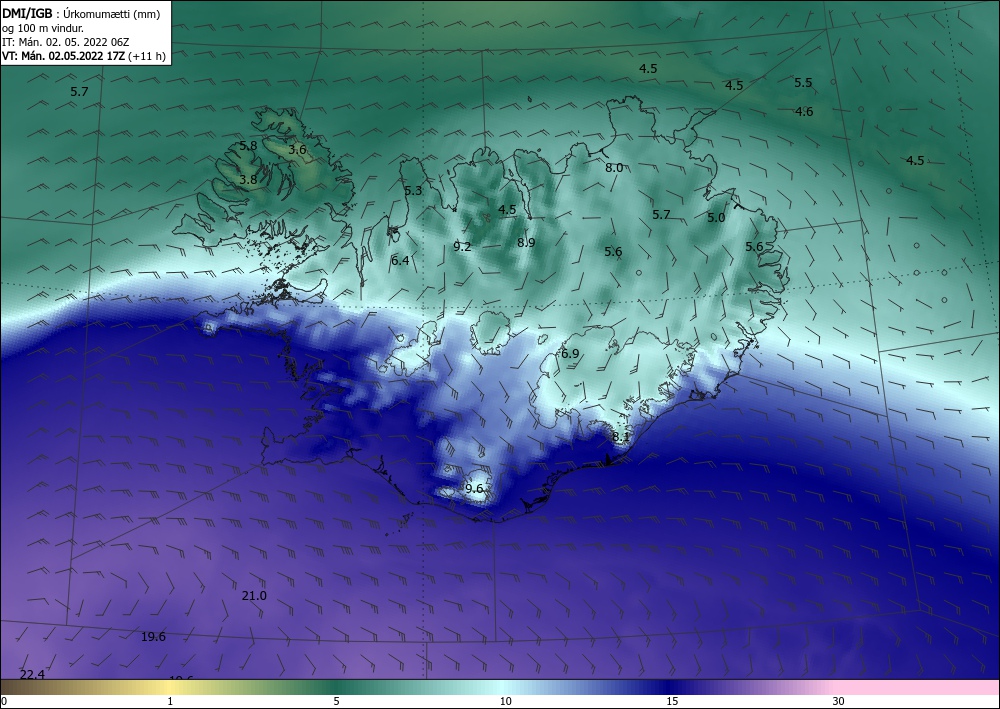Click the colorbar tick label 15
This screenshot has height=709, width=1000.
pyautogui.click(x=672, y=701)
